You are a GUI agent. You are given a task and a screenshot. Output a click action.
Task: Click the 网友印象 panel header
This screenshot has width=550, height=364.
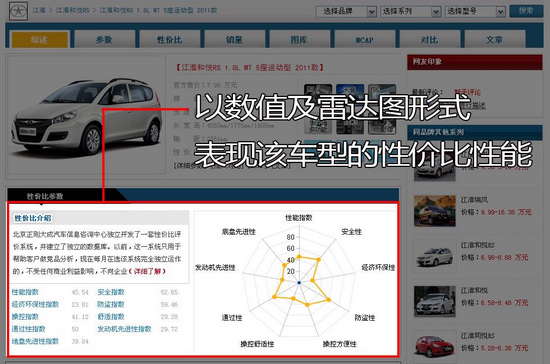pos(475,62)
